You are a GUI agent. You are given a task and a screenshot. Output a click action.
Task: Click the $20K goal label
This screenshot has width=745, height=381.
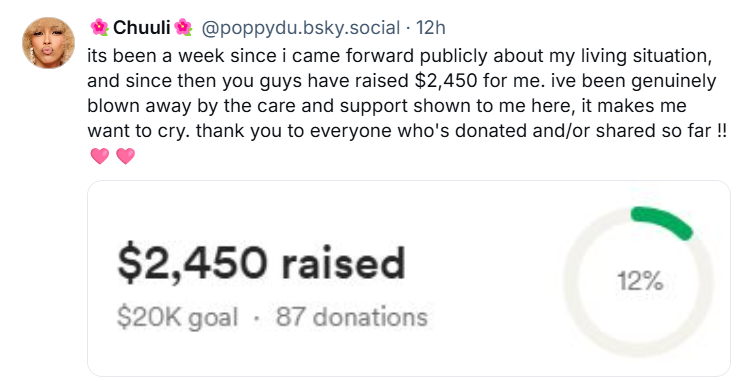click(x=177, y=317)
